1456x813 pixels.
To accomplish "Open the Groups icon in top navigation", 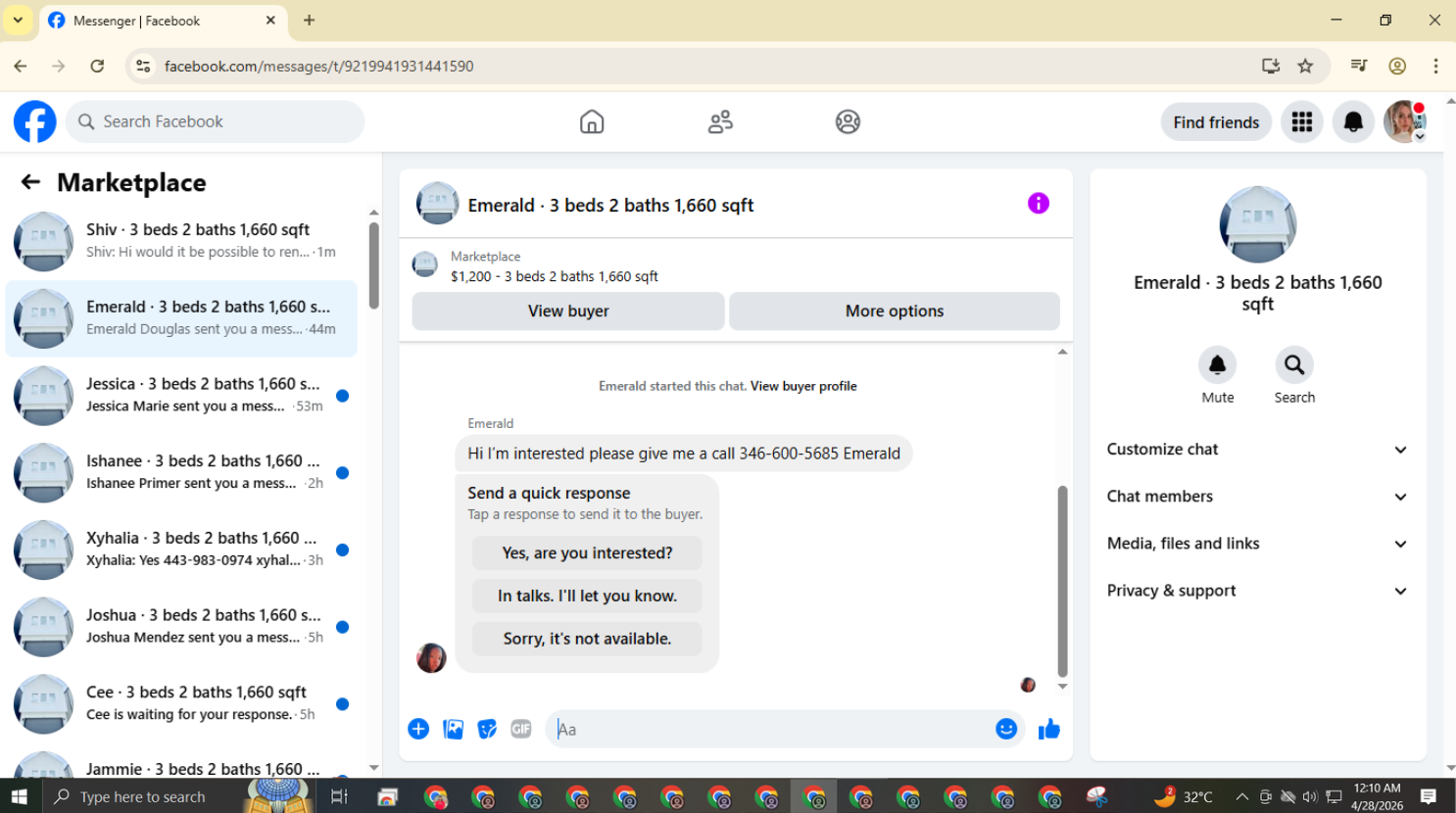I will tap(848, 121).
